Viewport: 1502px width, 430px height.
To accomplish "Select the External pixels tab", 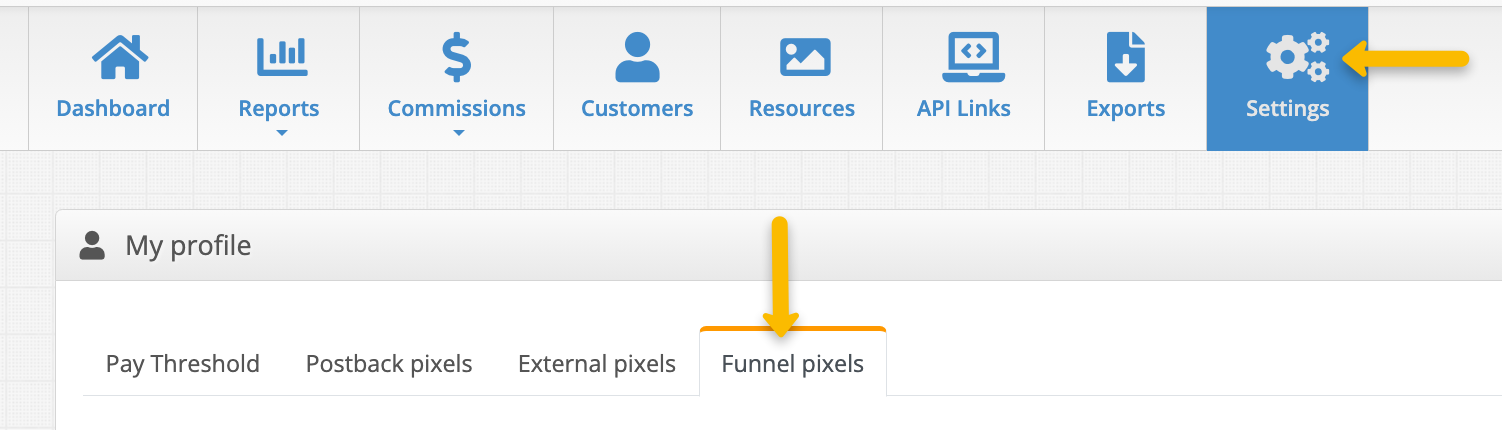I will [x=597, y=364].
